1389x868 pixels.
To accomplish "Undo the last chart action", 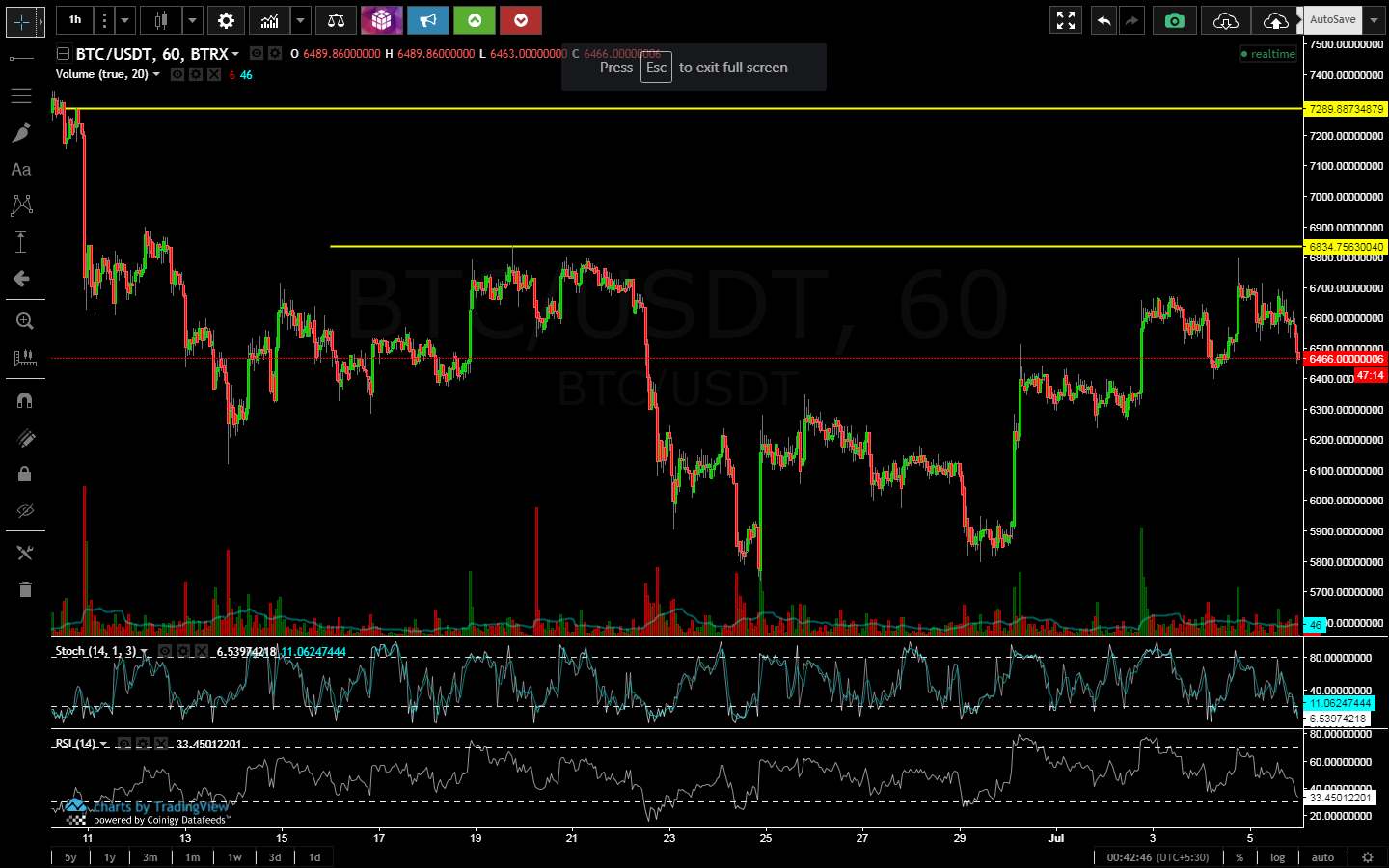I will [x=1103, y=20].
